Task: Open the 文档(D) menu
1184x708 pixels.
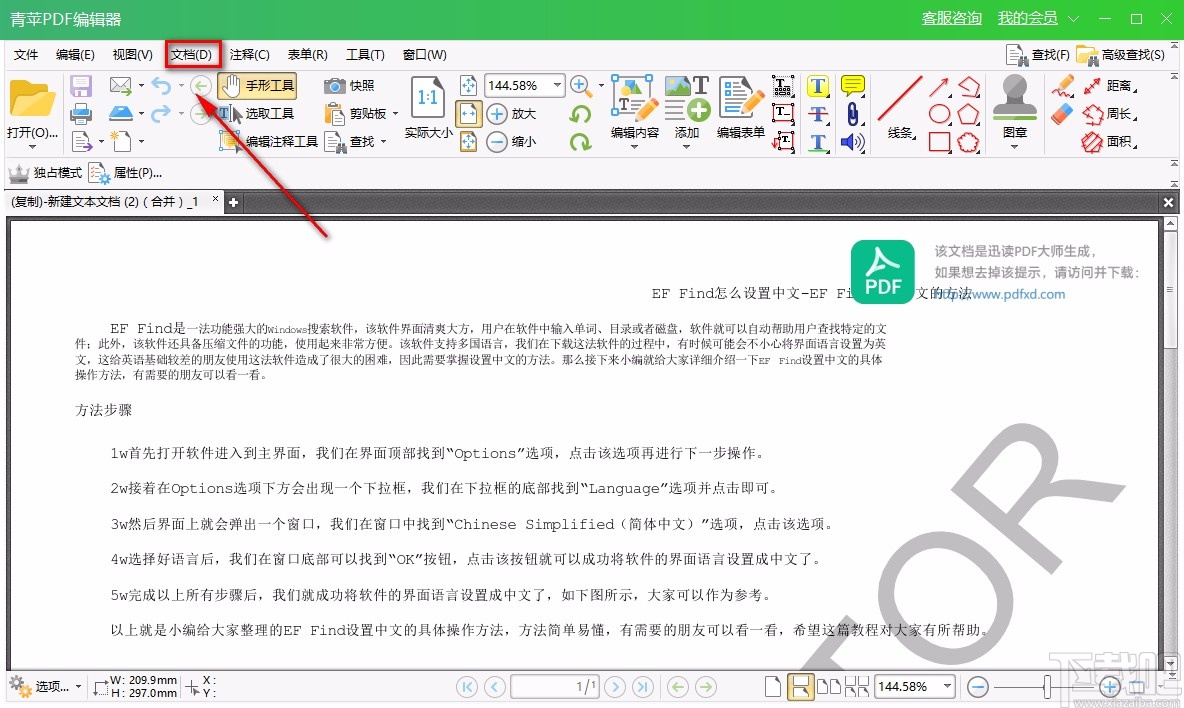Action: tap(192, 54)
